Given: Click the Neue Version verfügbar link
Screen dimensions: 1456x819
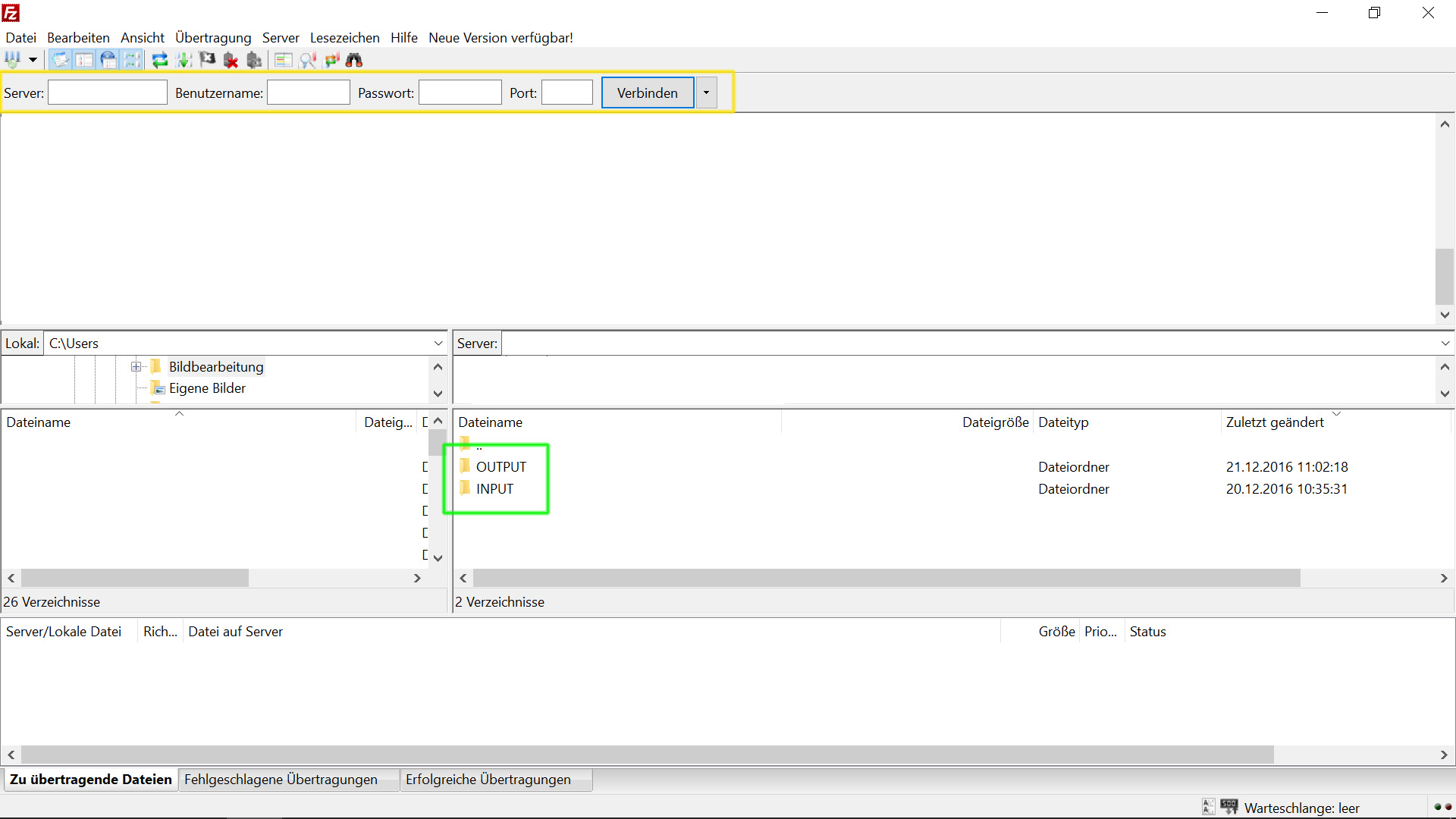Looking at the screenshot, I should click(x=500, y=37).
